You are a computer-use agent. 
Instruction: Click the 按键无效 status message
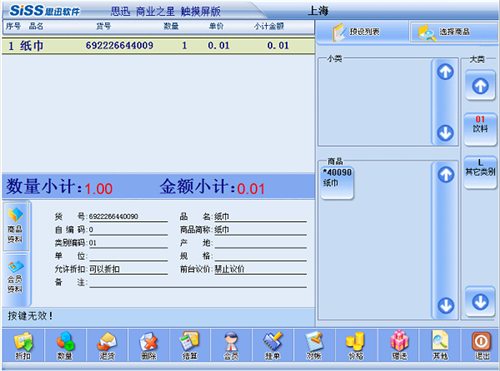point(30,316)
